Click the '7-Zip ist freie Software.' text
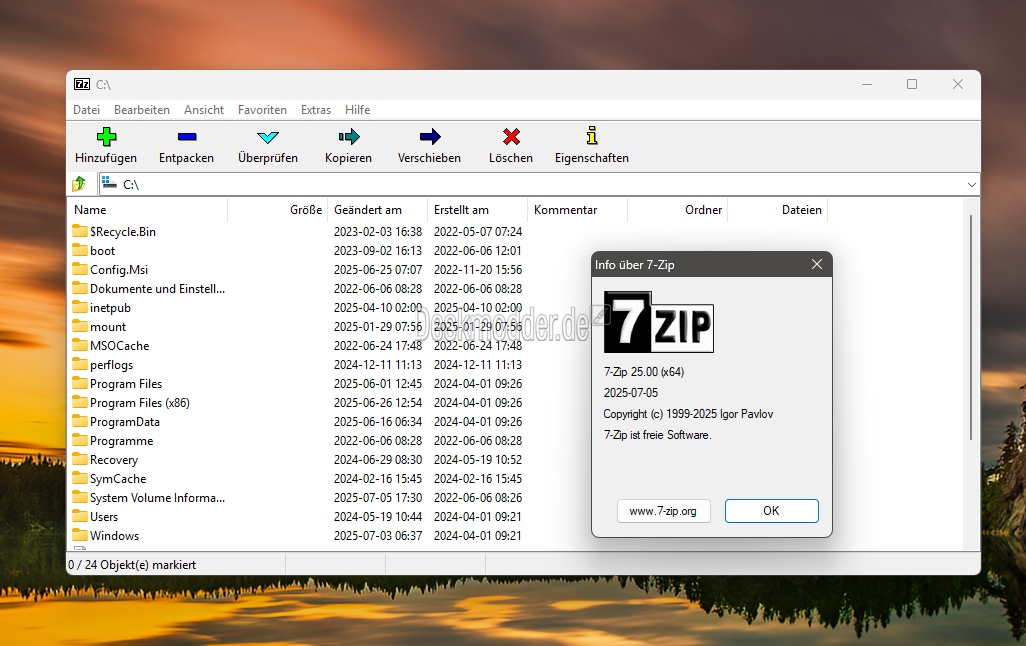 [x=658, y=435]
